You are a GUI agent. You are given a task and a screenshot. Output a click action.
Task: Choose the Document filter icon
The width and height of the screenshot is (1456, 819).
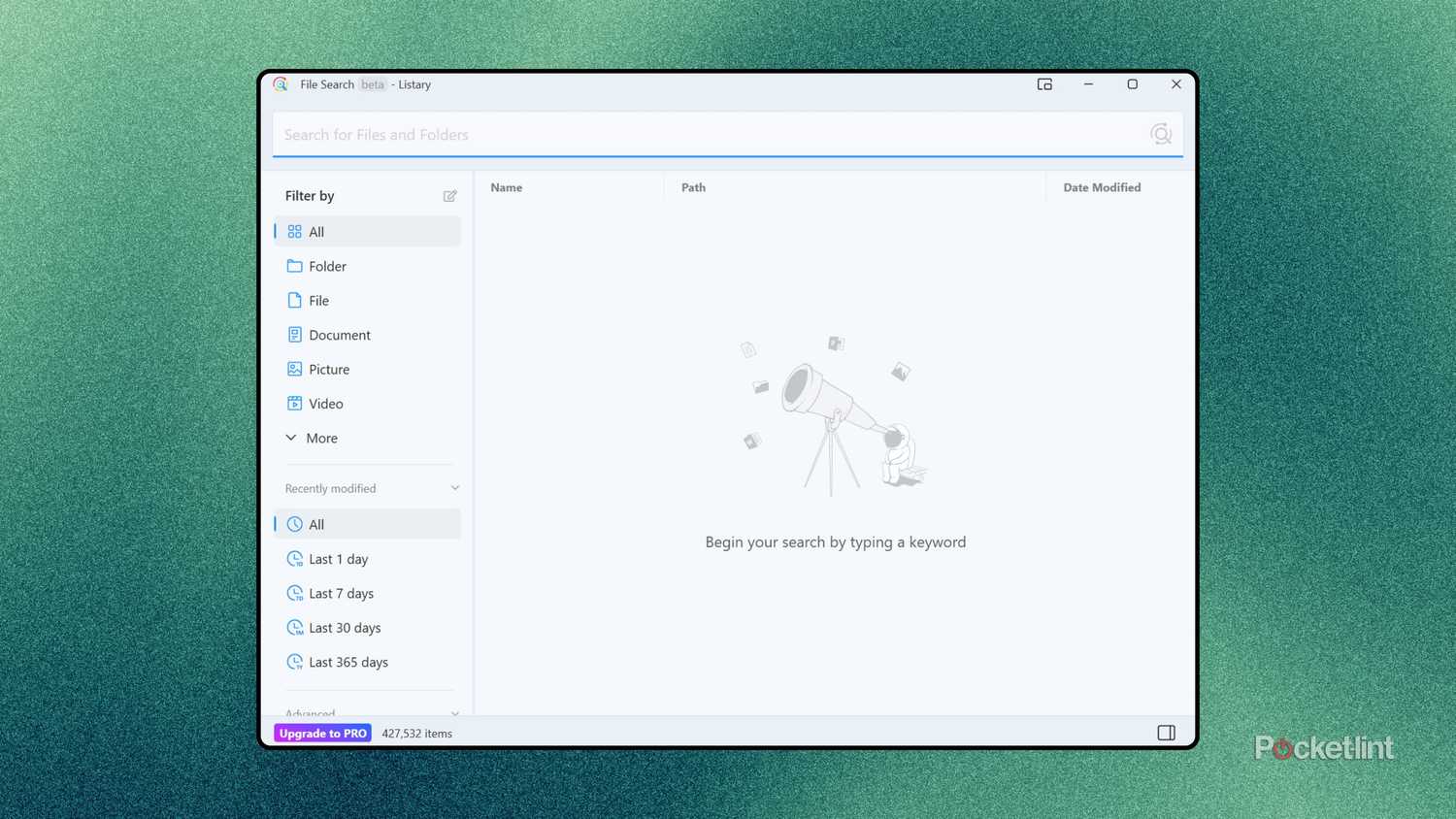click(x=294, y=335)
